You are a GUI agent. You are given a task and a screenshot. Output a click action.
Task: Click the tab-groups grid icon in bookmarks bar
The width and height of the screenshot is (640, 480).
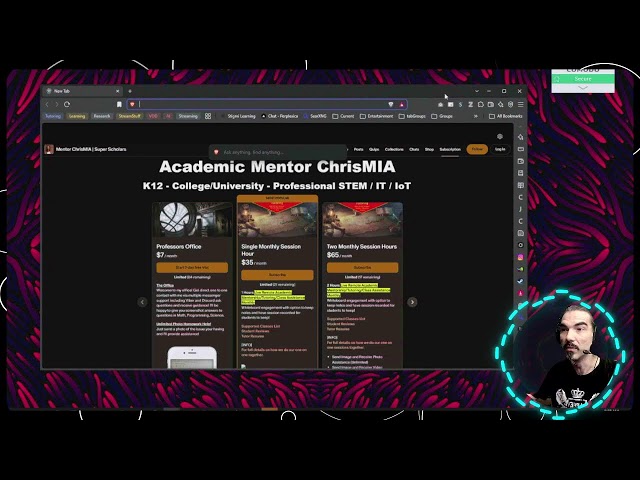pyautogui.click(x=208, y=116)
